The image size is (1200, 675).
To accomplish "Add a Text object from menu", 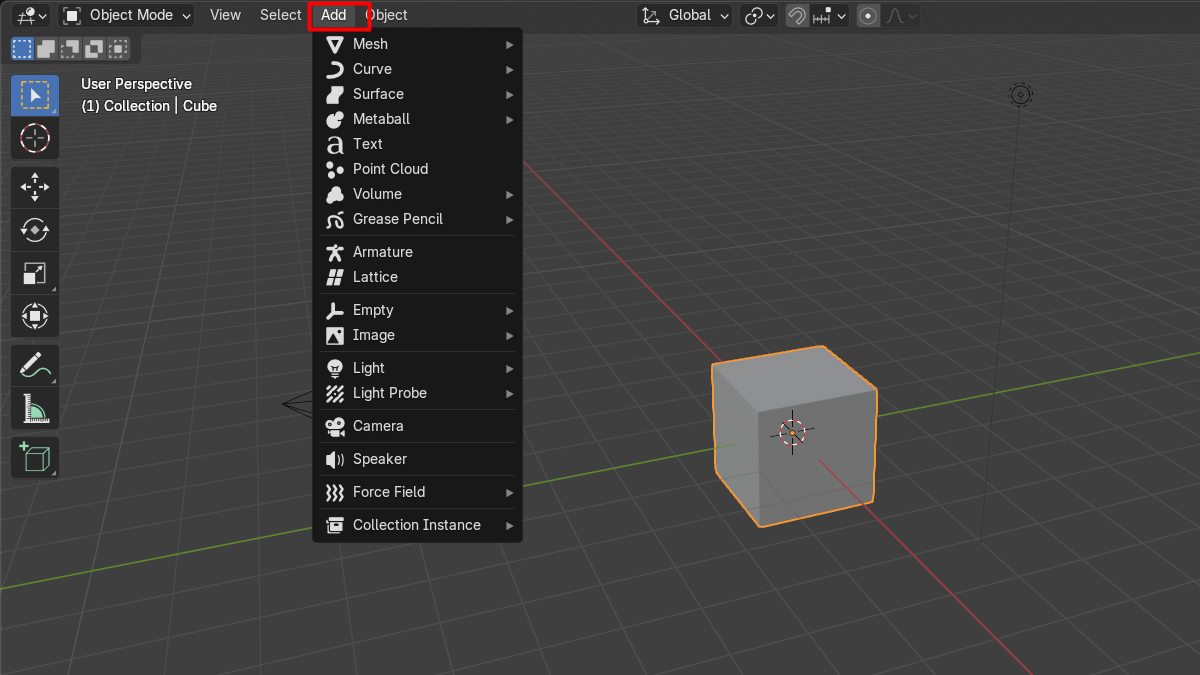I will [418, 144].
